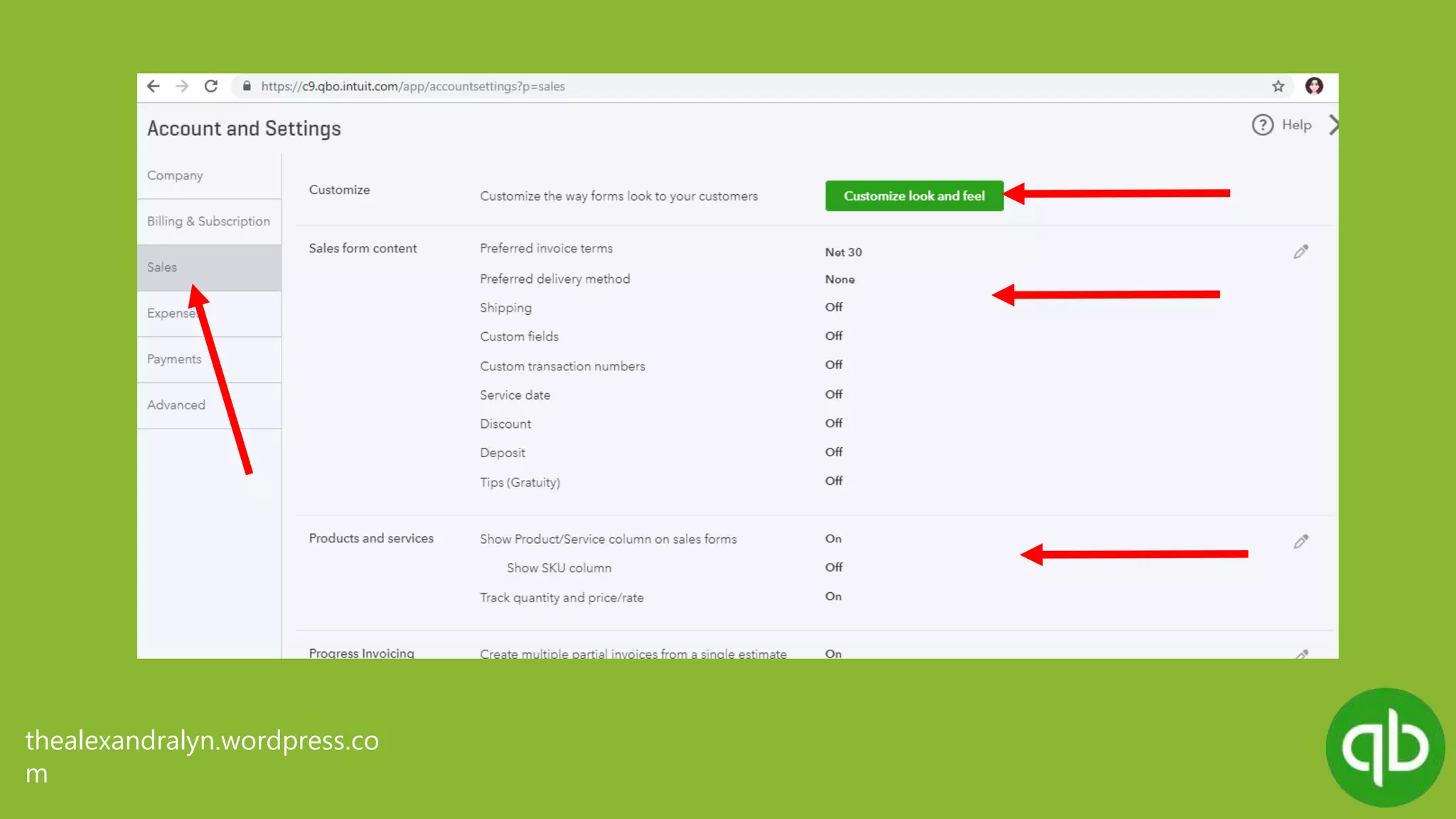
Task: Bookmark the page with the star icon
Action: pos(1278,86)
